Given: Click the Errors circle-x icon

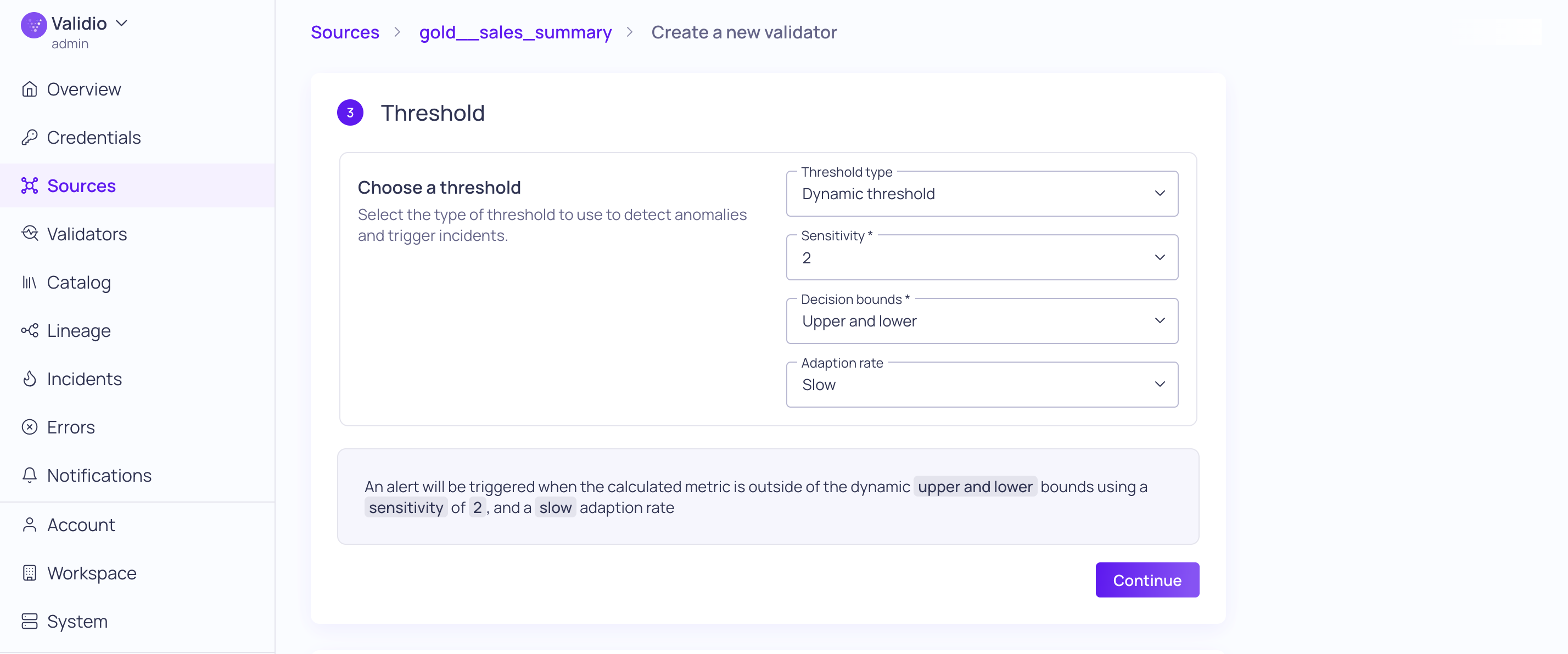Looking at the screenshot, I should [x=29, y=427].
